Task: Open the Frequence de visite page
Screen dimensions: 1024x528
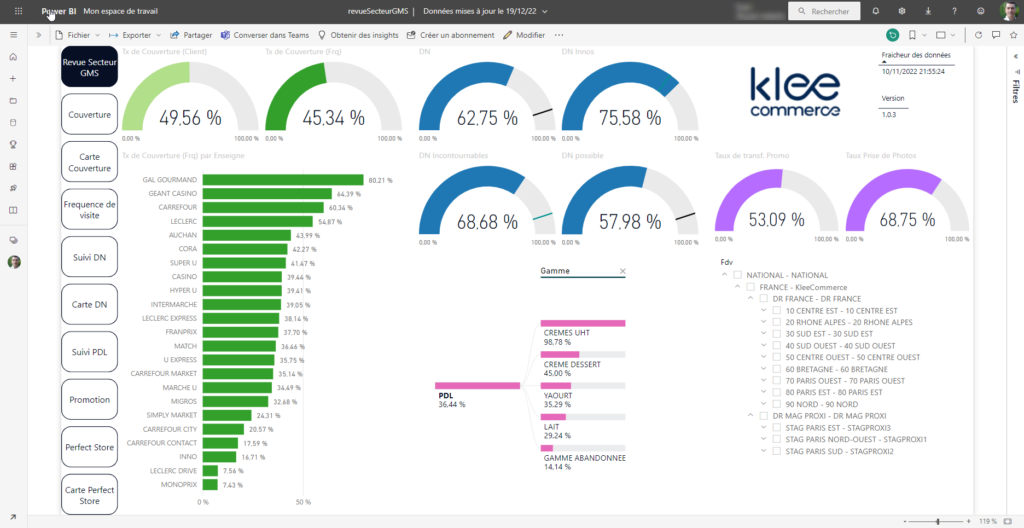Action: point(89,209)
